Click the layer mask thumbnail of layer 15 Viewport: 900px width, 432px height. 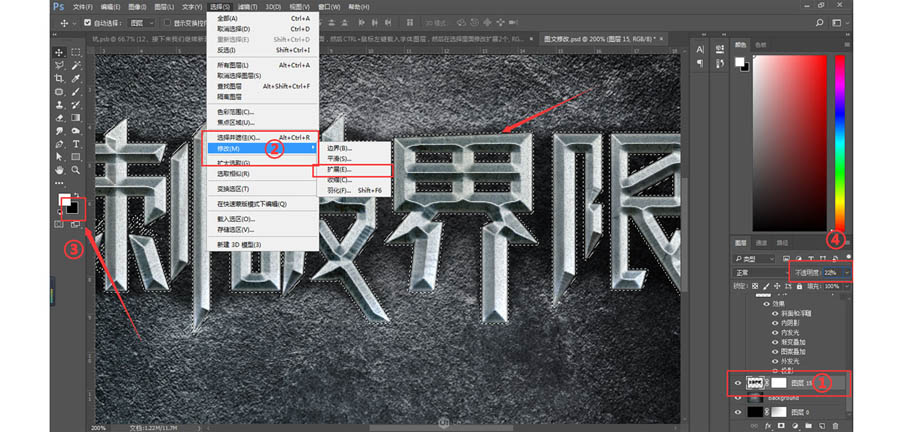[778, 383]
